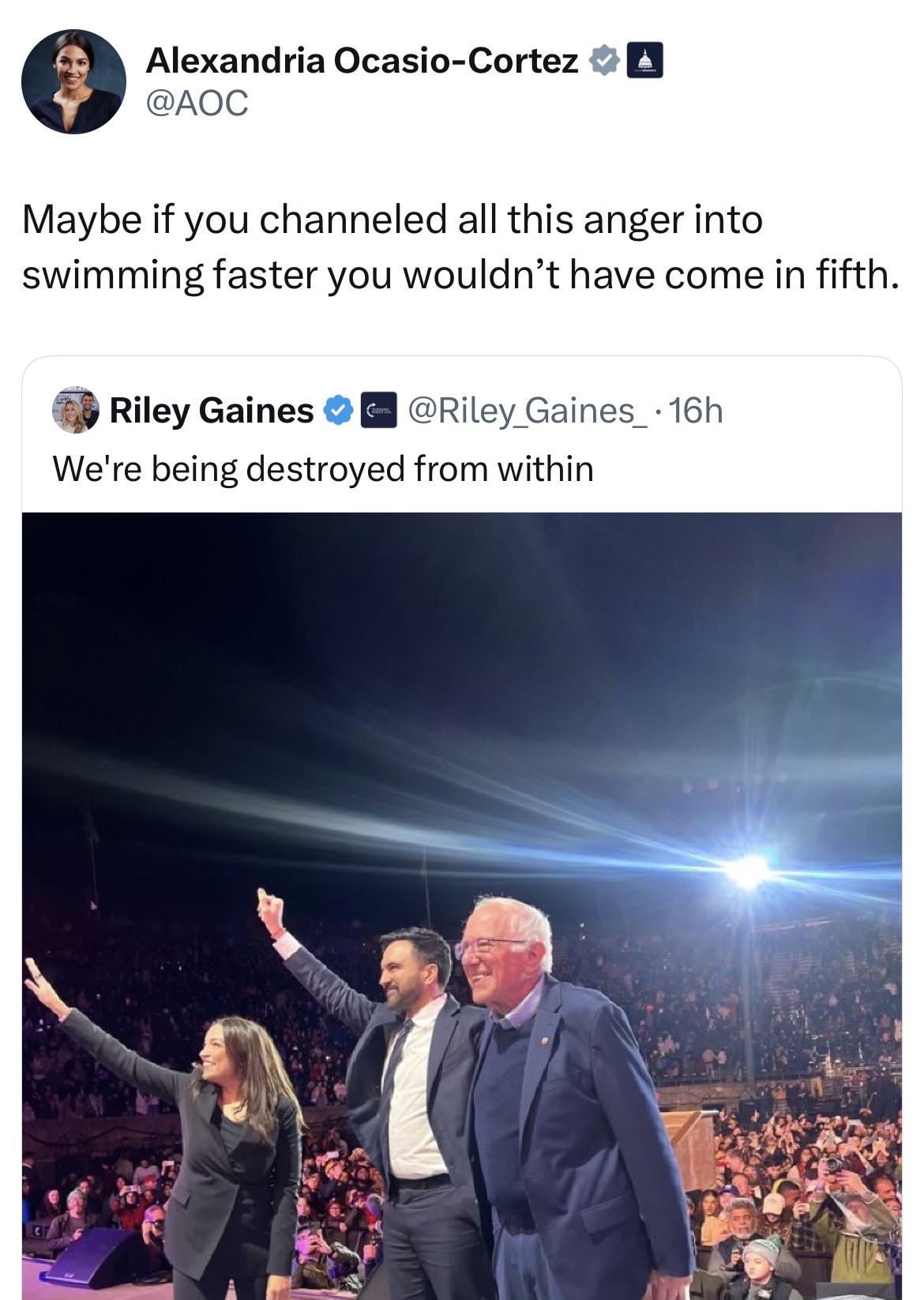The width and height of the screenshot is (924, 1300).
Task: Open quoted text "We're being destroyed from within"
Action: [x=322, y=468]
